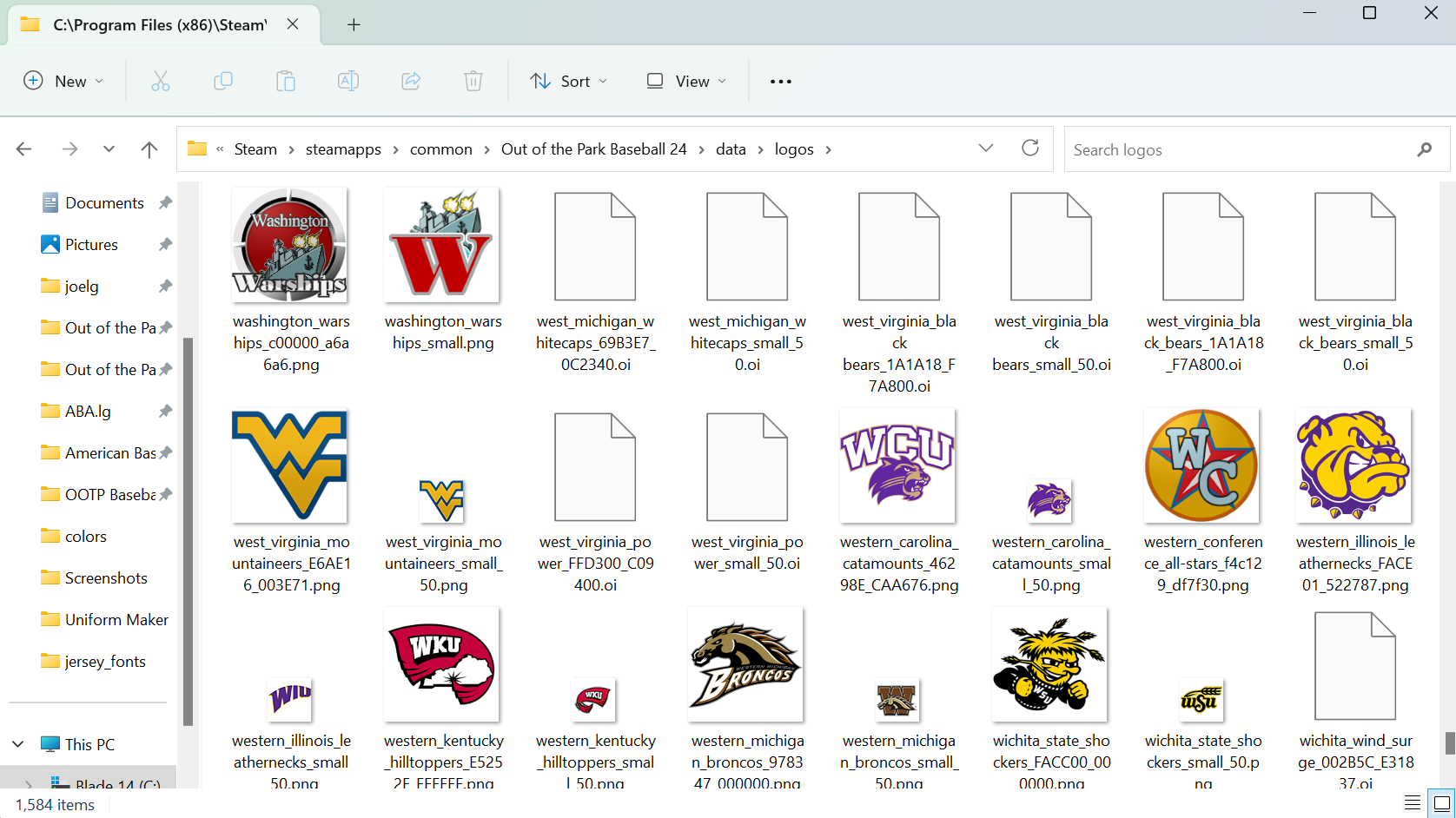Click Out of the Park Baseball 24 breadcrumb
The width and height of the screenshot is (1456, 818).
(x=594, y=149)
